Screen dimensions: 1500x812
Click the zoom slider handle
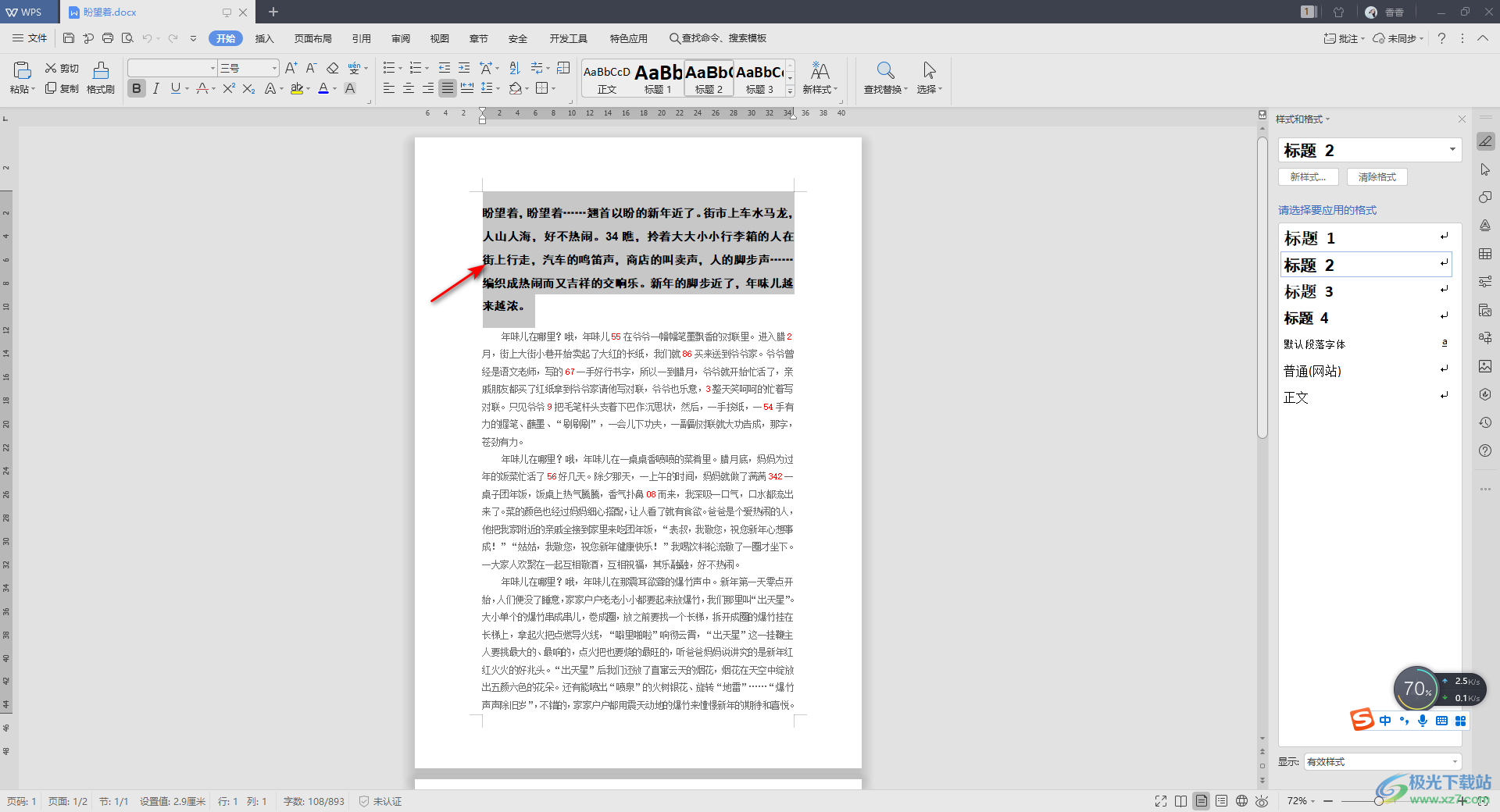coord(1379,801)
